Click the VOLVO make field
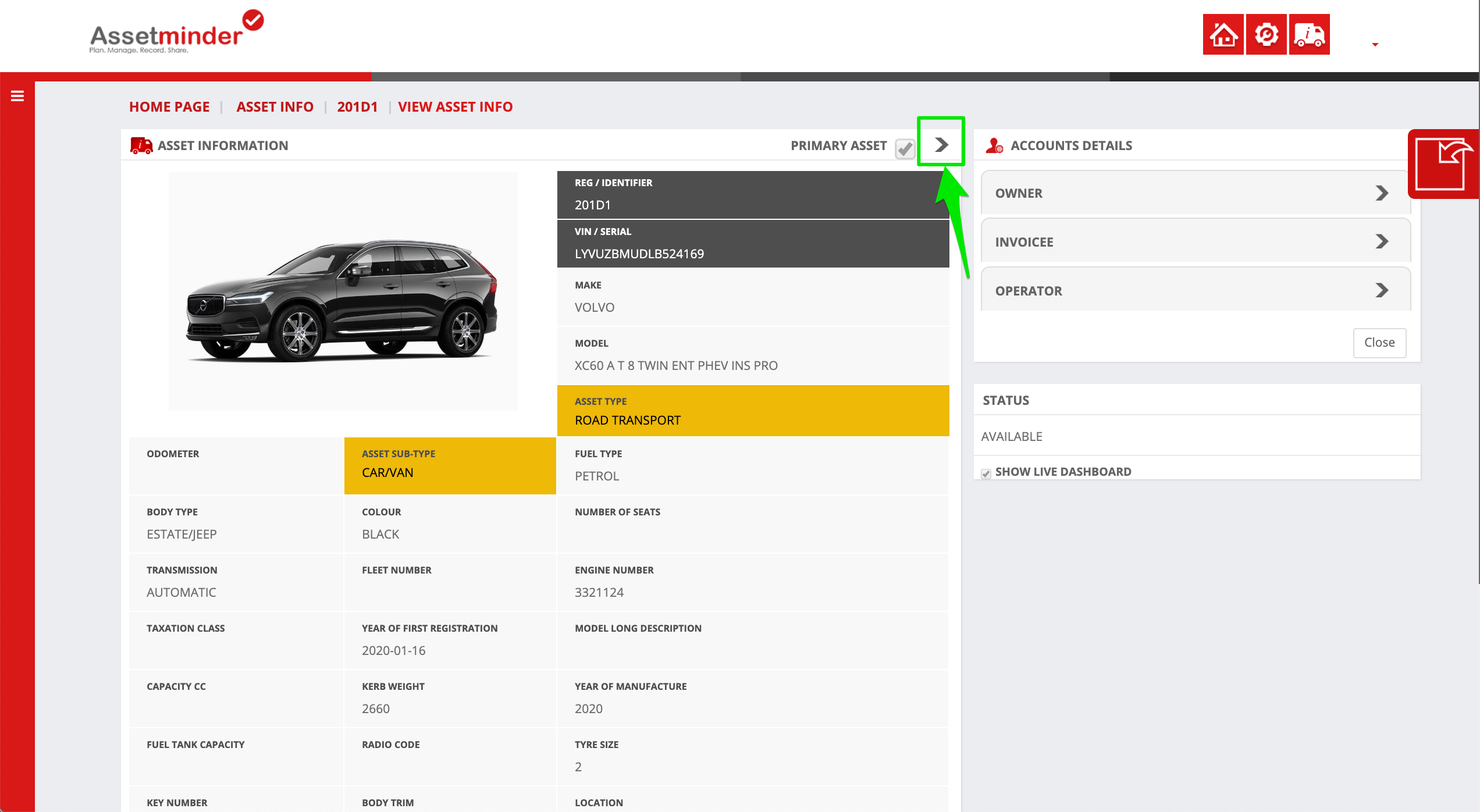 point(753,297)
